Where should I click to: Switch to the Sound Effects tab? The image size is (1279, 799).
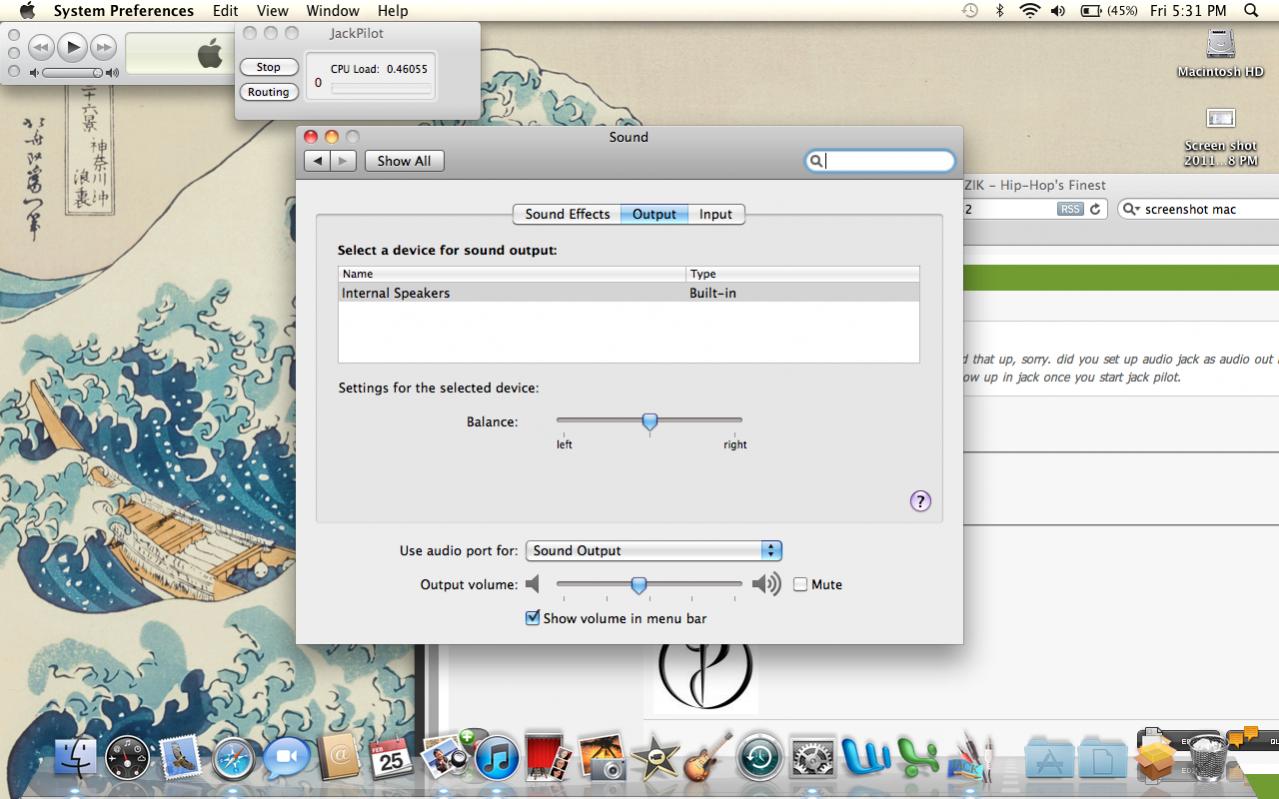pyautogui.click(x=567, y=214)
